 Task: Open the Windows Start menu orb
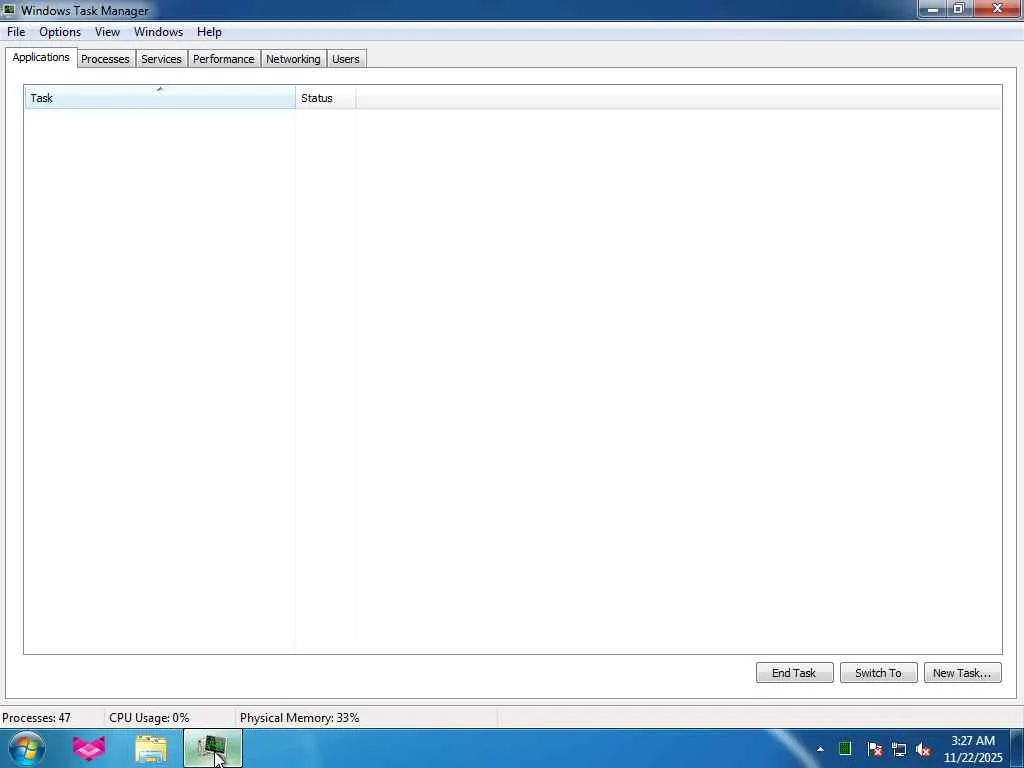point(27,748)
